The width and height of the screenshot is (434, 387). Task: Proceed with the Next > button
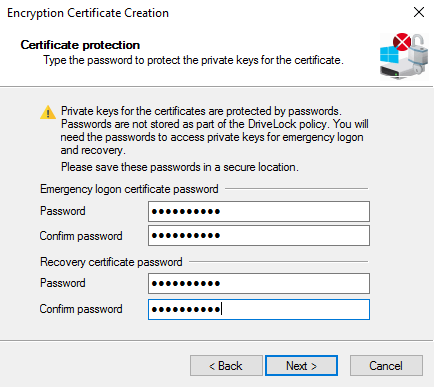(x=301, y=366)
